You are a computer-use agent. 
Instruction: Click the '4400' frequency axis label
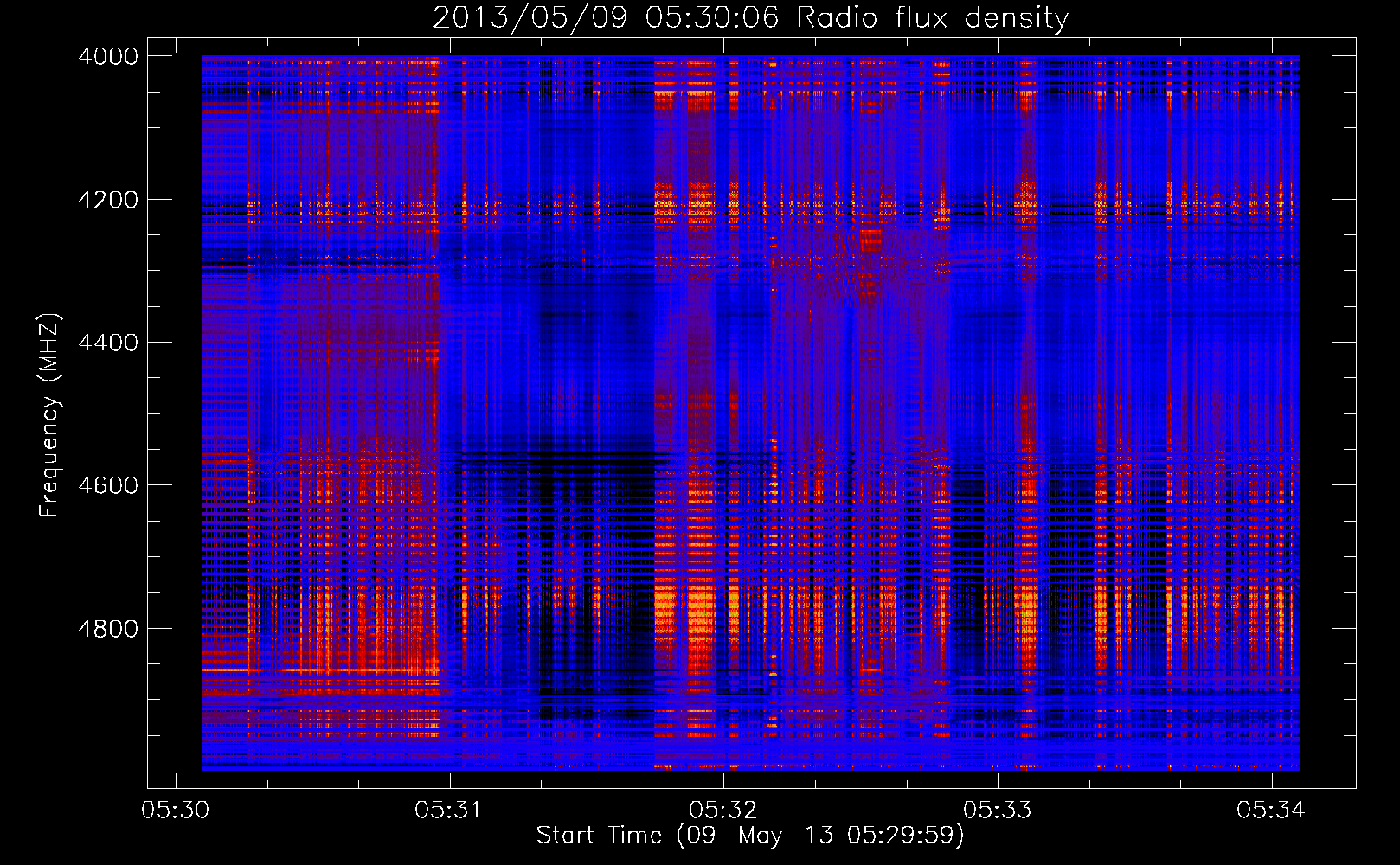108,343
